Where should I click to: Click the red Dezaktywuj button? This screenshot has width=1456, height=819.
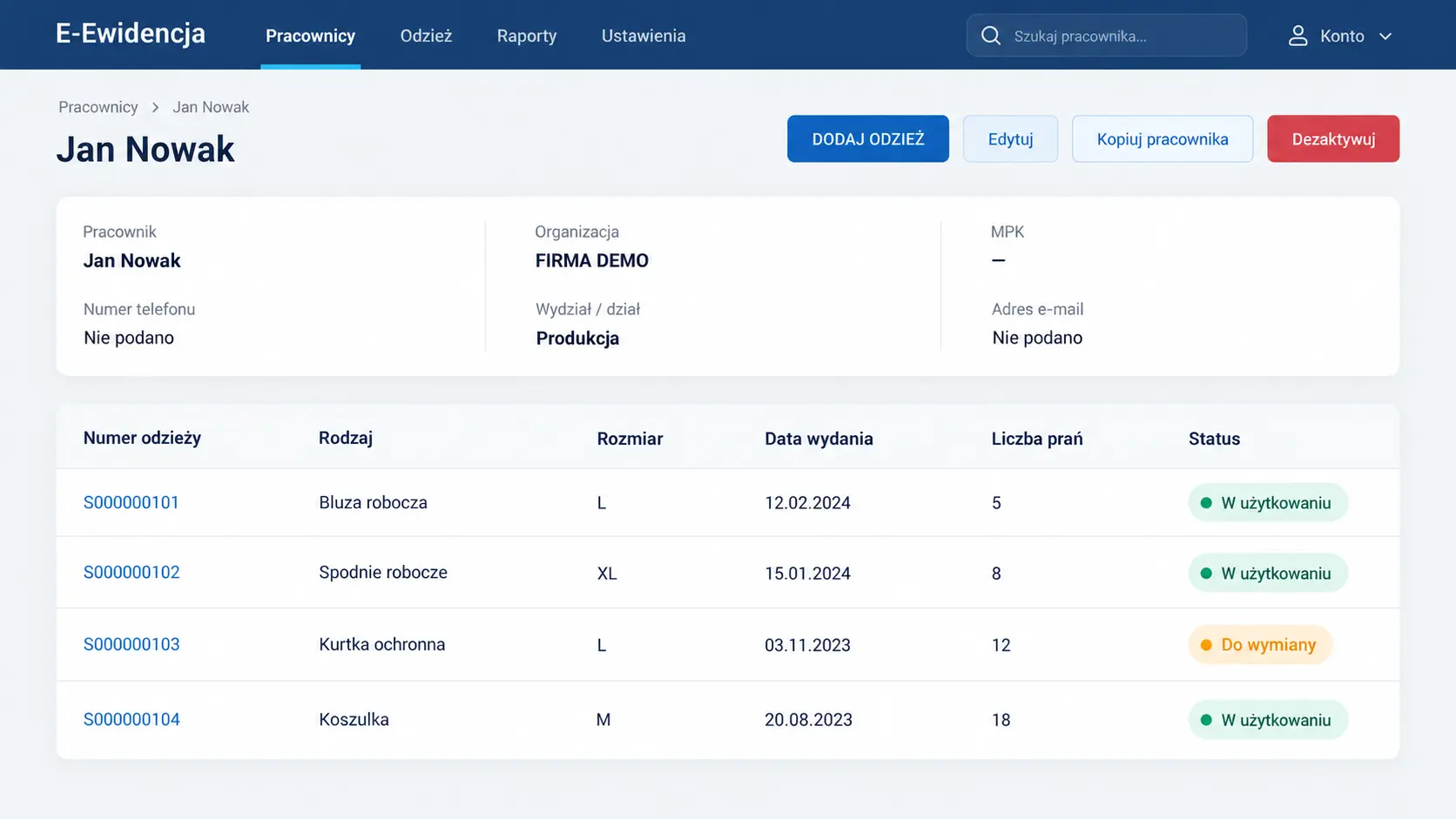tap(1333, 139)
